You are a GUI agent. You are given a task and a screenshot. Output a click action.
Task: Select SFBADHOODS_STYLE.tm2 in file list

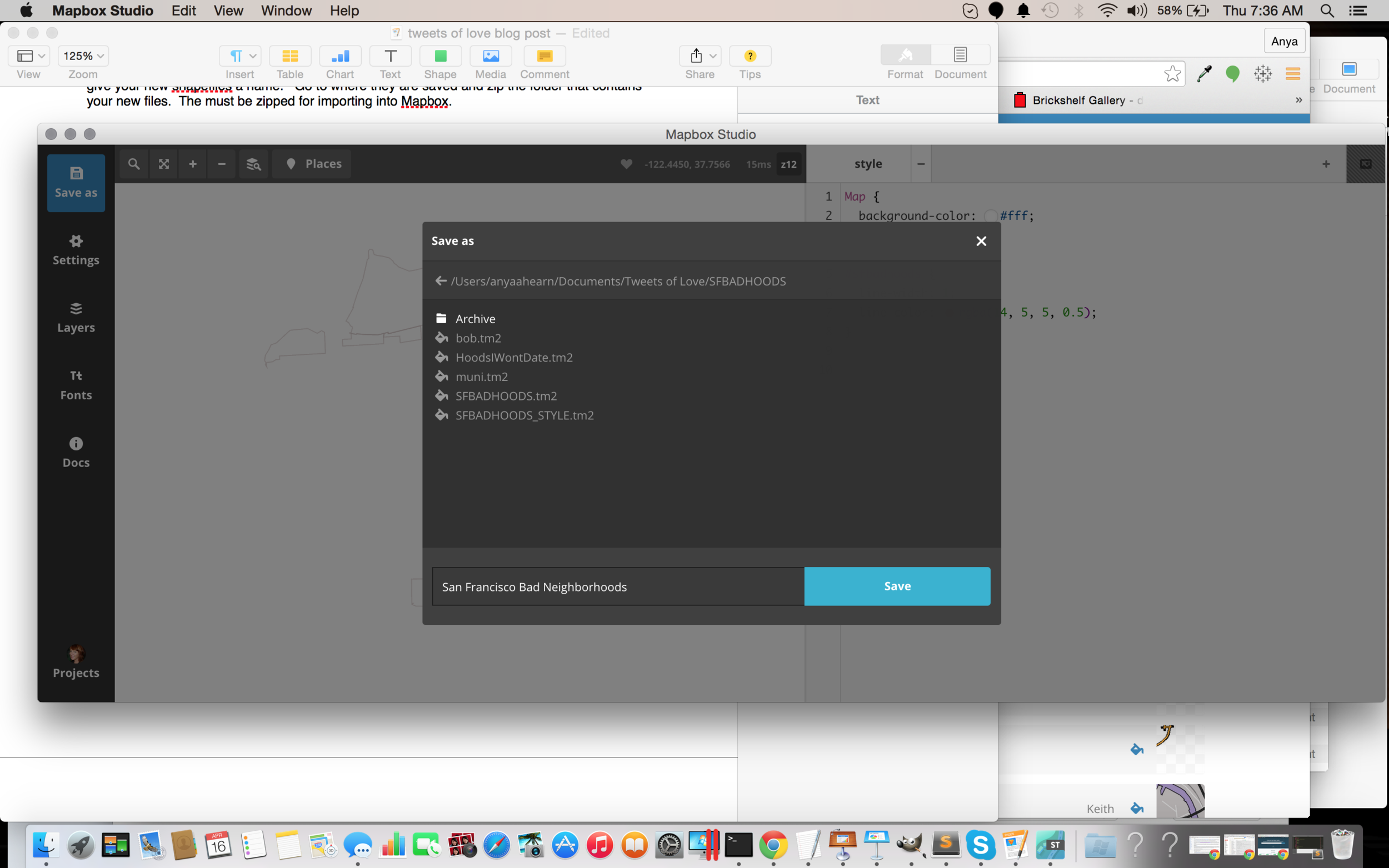(x=524, y=415)
